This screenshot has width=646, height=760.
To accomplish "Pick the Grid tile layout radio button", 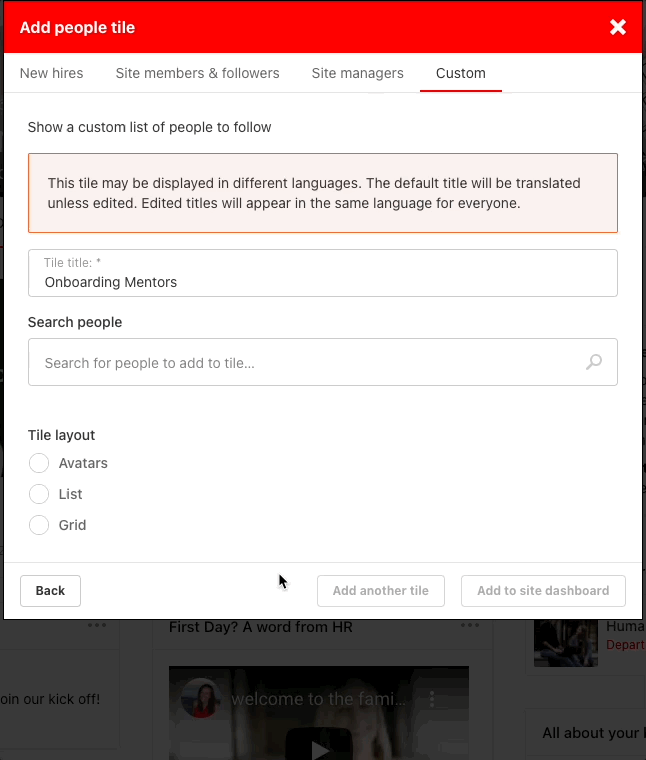I will (39, 525).
